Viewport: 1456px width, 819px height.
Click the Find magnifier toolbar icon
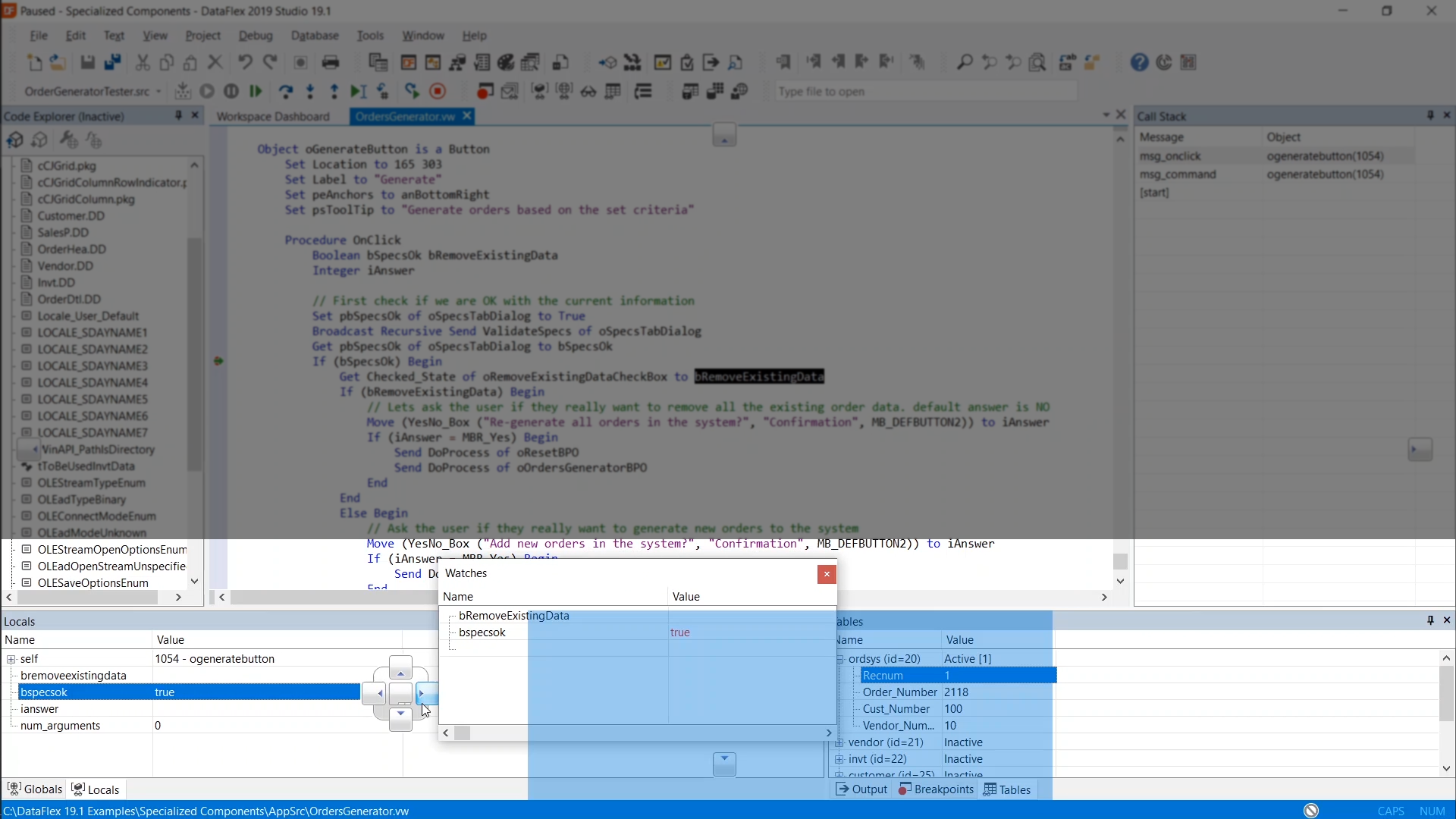click(x=964, y=62)
